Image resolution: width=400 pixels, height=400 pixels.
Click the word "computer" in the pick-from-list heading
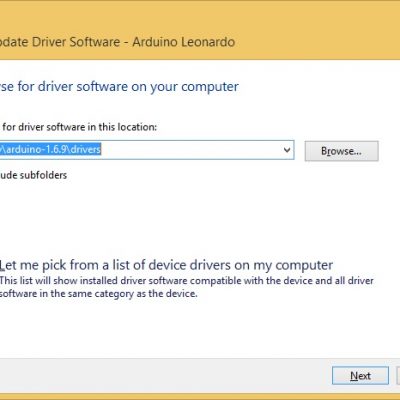point(304,266)
